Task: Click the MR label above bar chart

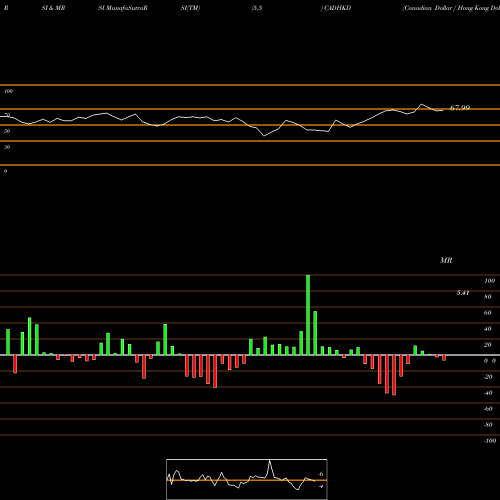Action: pyautogui.click(x=446, y=260)
